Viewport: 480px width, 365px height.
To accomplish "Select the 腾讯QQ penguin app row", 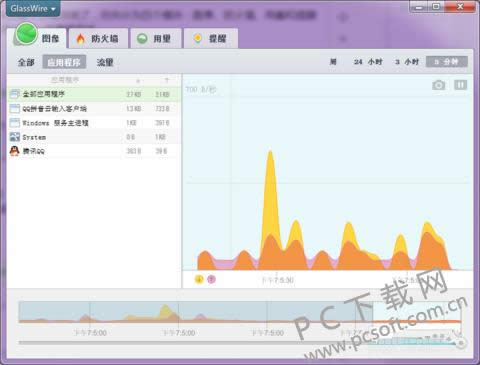I will (94, 151).
